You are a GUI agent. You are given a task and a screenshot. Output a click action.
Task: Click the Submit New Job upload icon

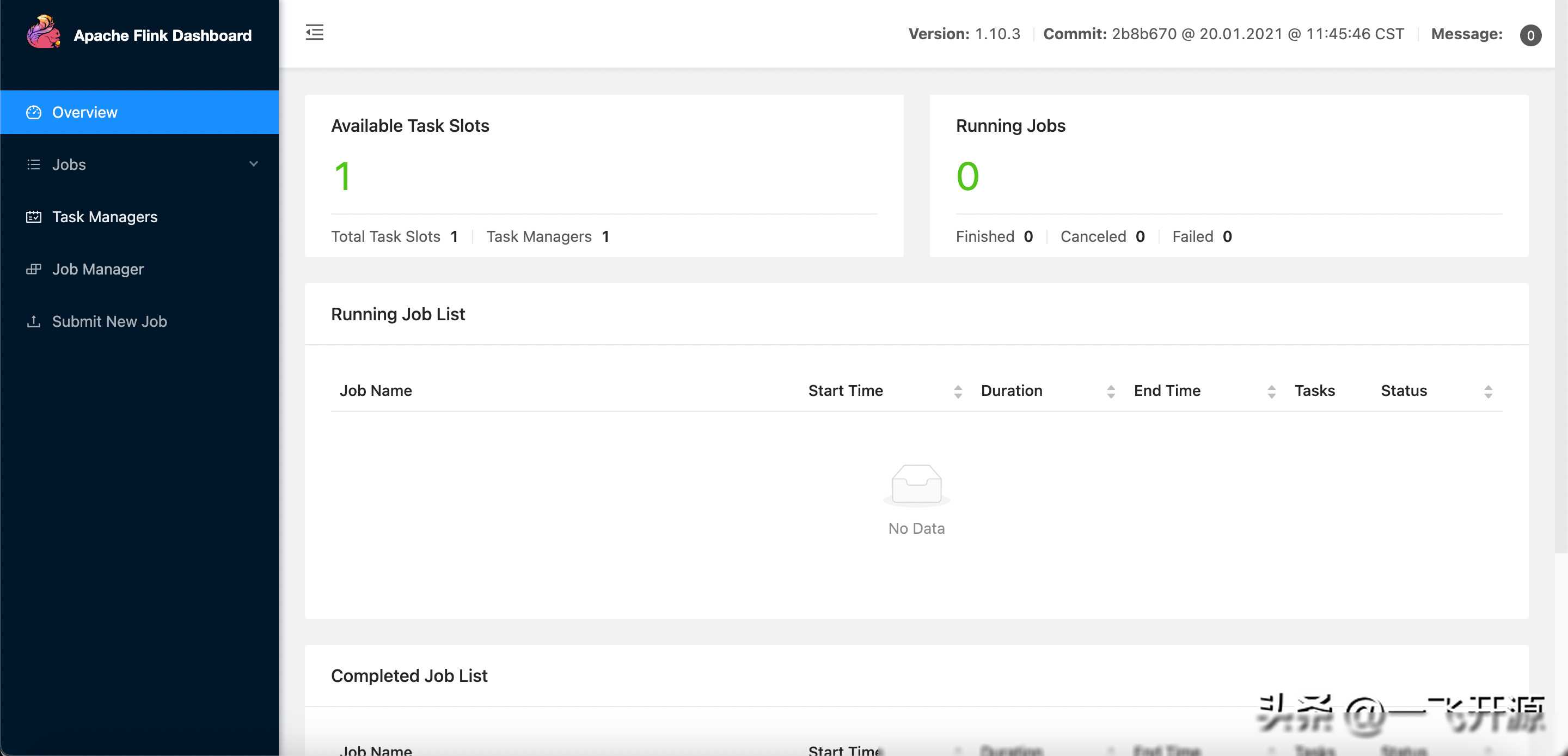coord(33,321)
